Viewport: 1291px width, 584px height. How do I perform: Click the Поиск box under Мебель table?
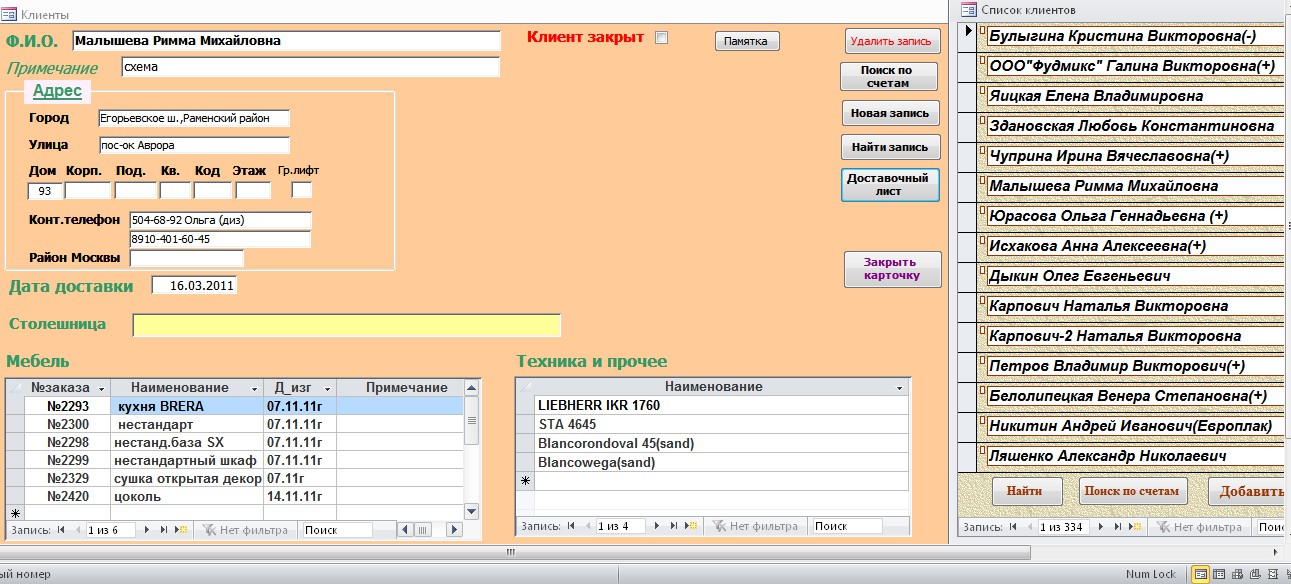tap(337, 530)
